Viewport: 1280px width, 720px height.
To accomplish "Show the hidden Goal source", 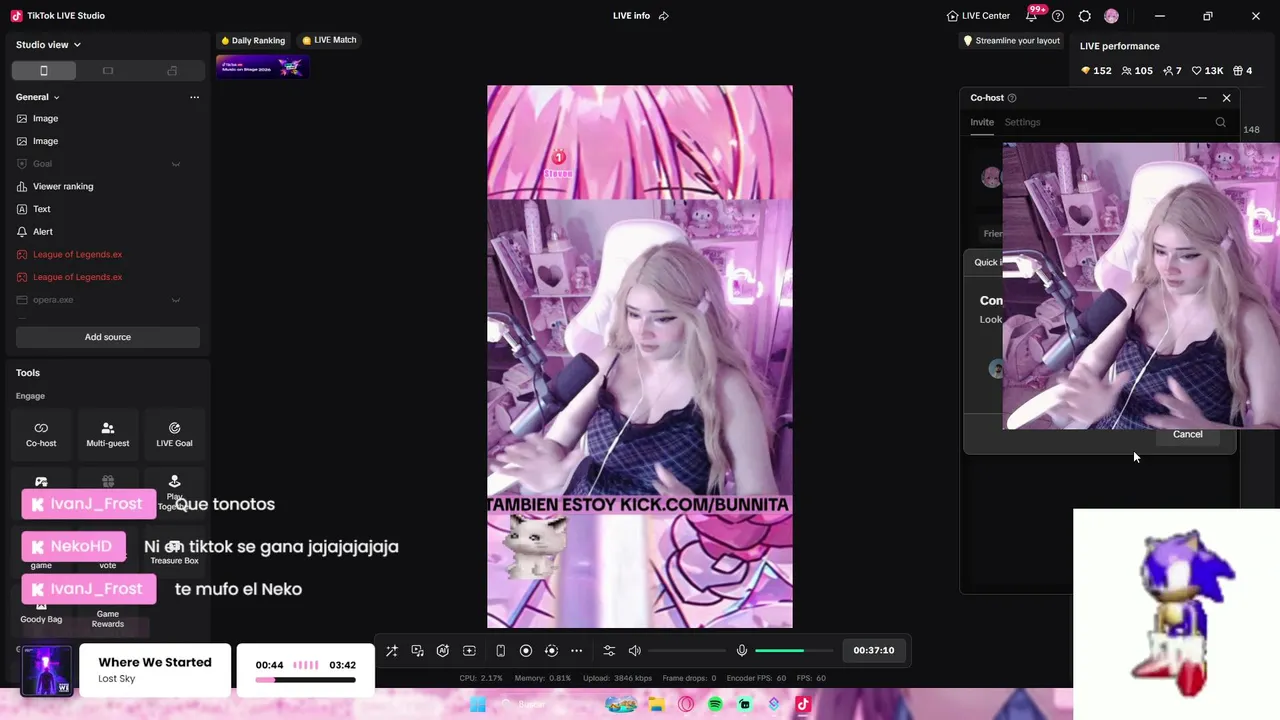I will pyautogui.click(x=175, y=164).
